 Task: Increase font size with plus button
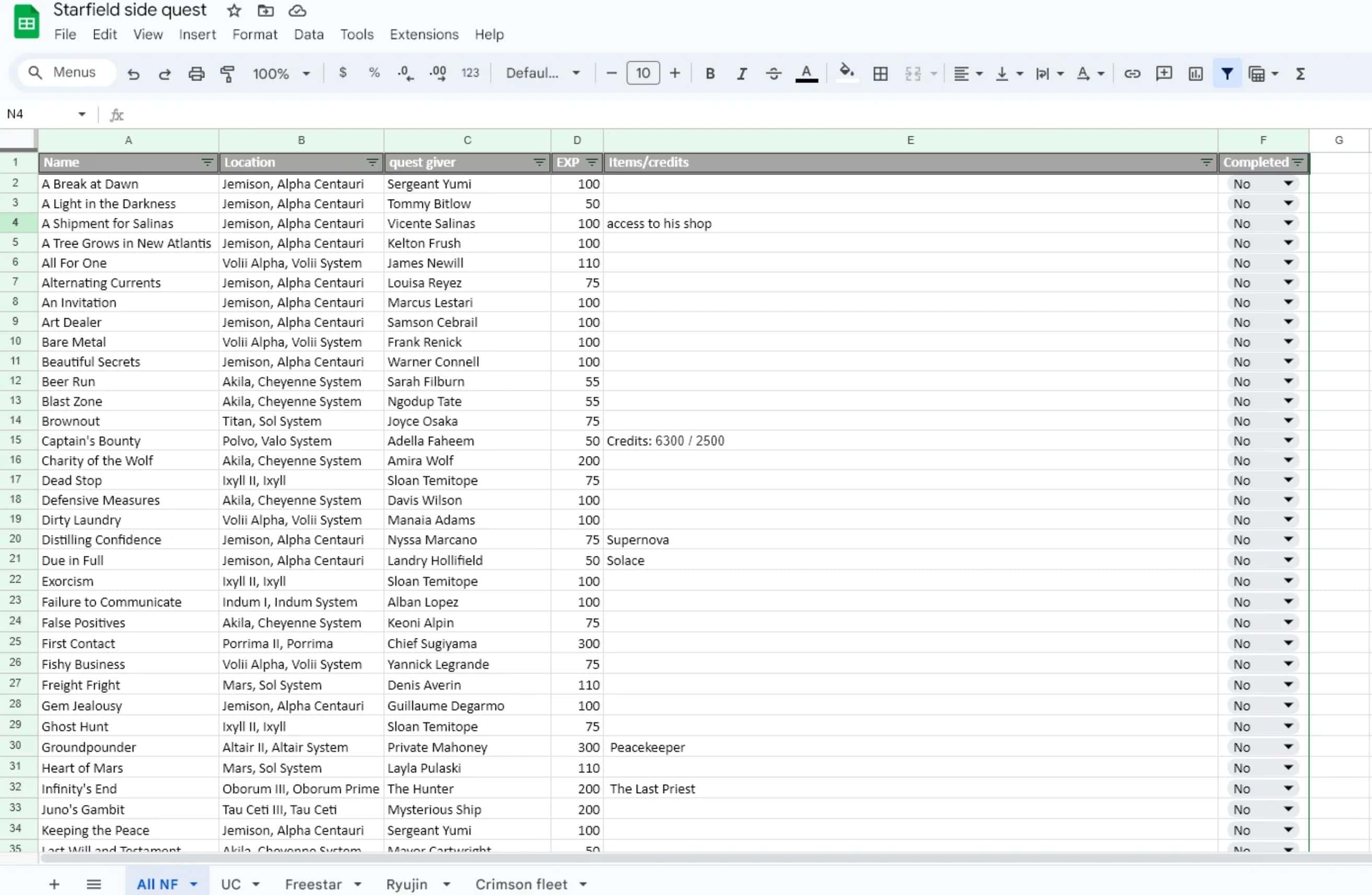coord(674,73)
